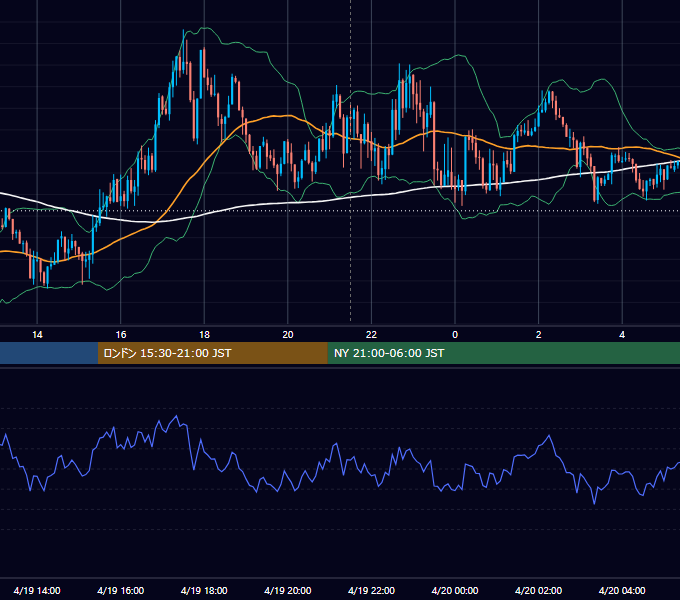
Task: Click the blue session bar before London
Action: point(49,353)
